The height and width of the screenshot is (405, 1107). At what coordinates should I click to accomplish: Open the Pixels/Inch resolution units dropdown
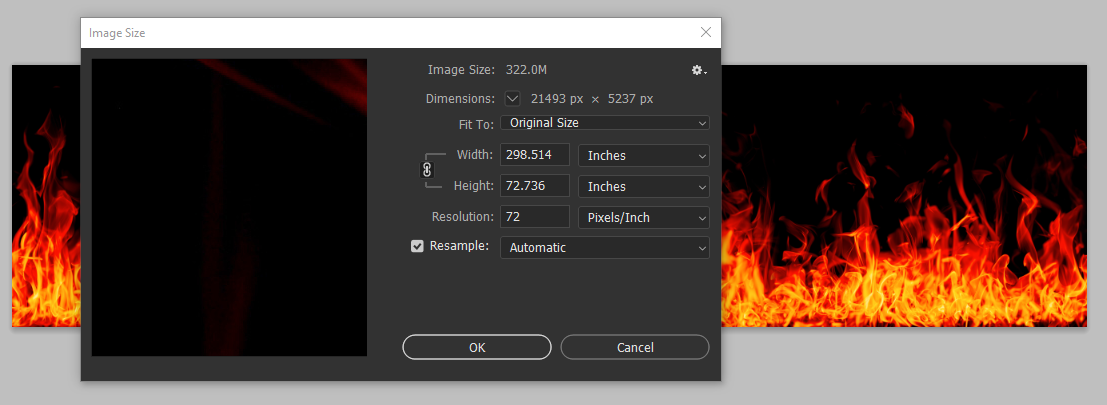pos(643,217)
